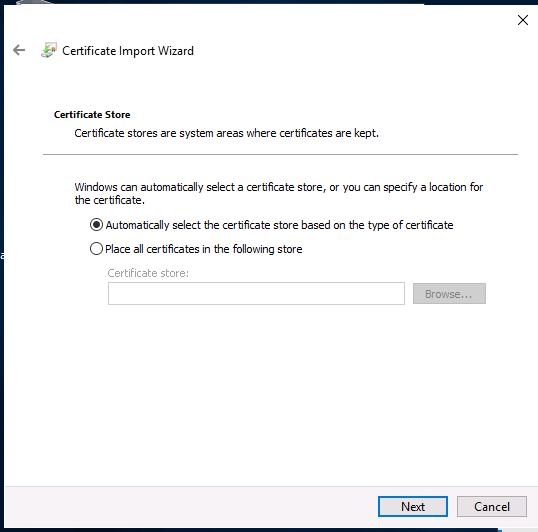Click the 'Place all certificates in the following store' label

click(x=203, y=249)
